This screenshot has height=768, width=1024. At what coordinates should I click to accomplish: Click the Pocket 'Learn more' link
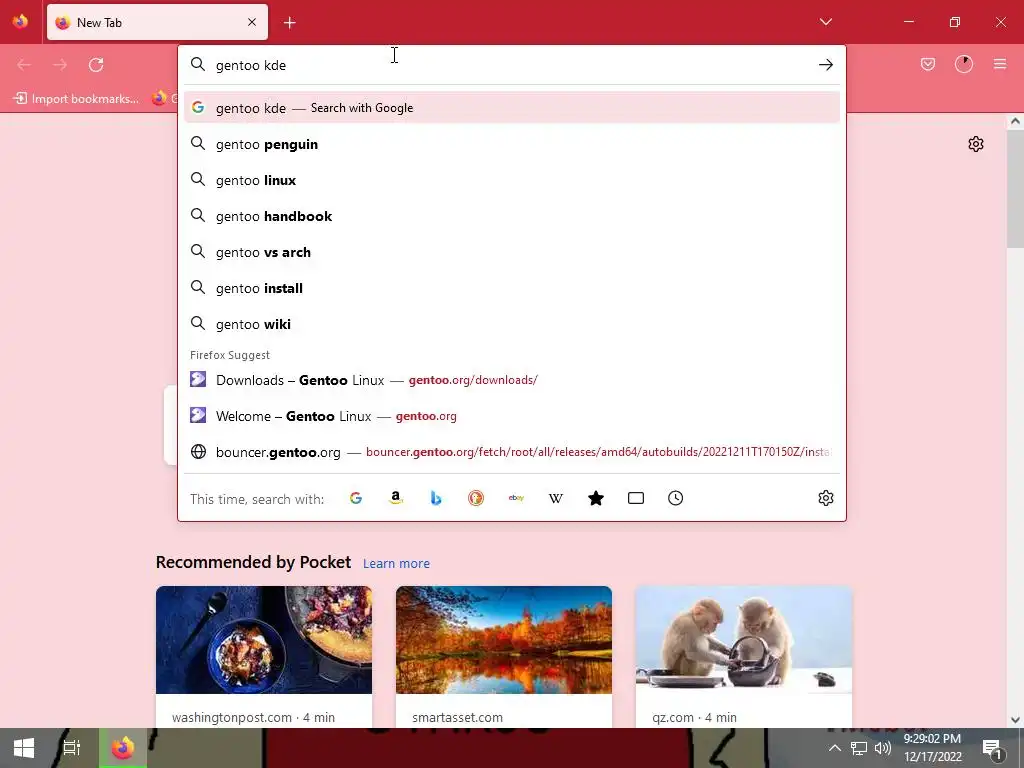click(396, 564)
